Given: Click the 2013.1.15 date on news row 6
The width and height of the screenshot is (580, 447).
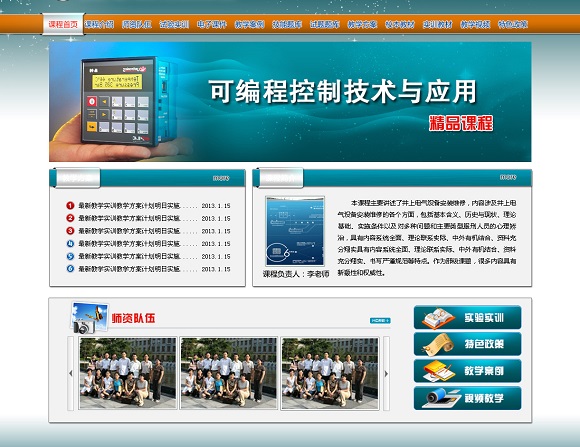Looking at the screenshot, I should (x=216, y=269).
